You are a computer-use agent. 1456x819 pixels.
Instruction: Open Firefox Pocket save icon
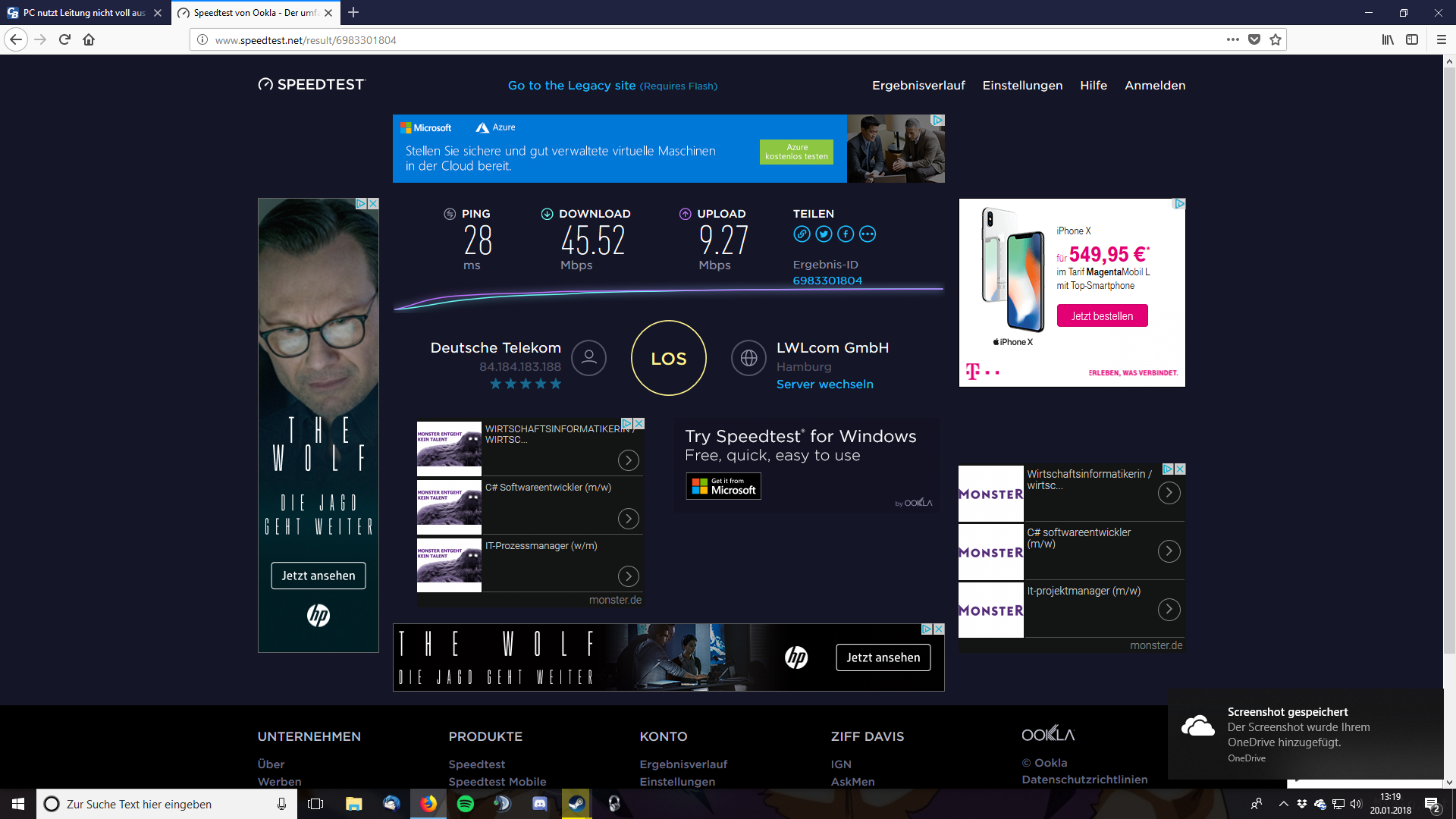pos(1254,39)
